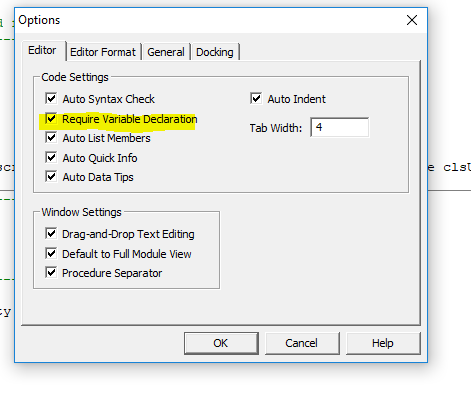Image resolution: width=471 pixels, height=402 pixels.
Task: Disable Default to Full Module View
Action: [51, 254]
